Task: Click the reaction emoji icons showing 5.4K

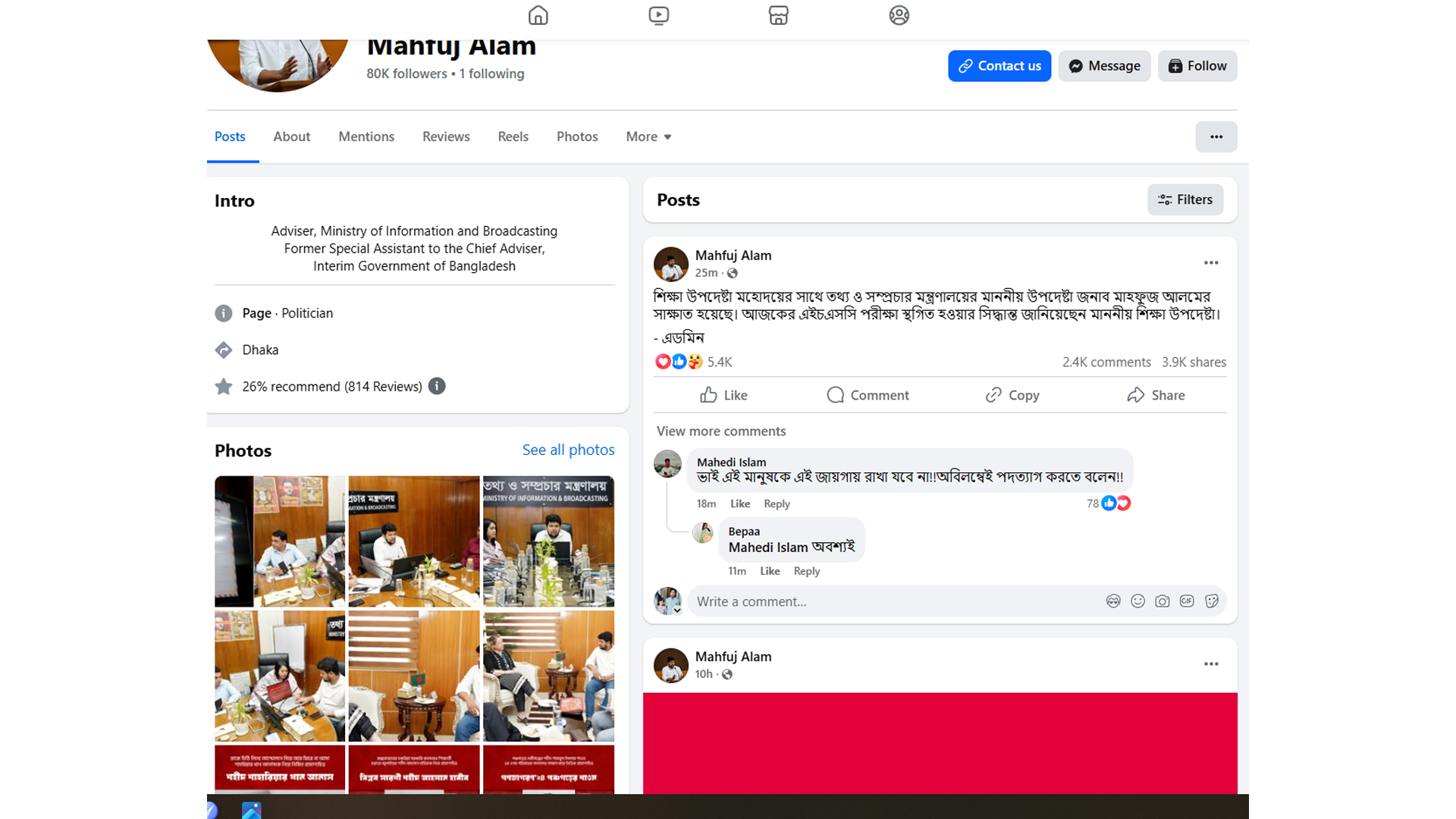Action: pyautogui.click(x=679, y=362)
